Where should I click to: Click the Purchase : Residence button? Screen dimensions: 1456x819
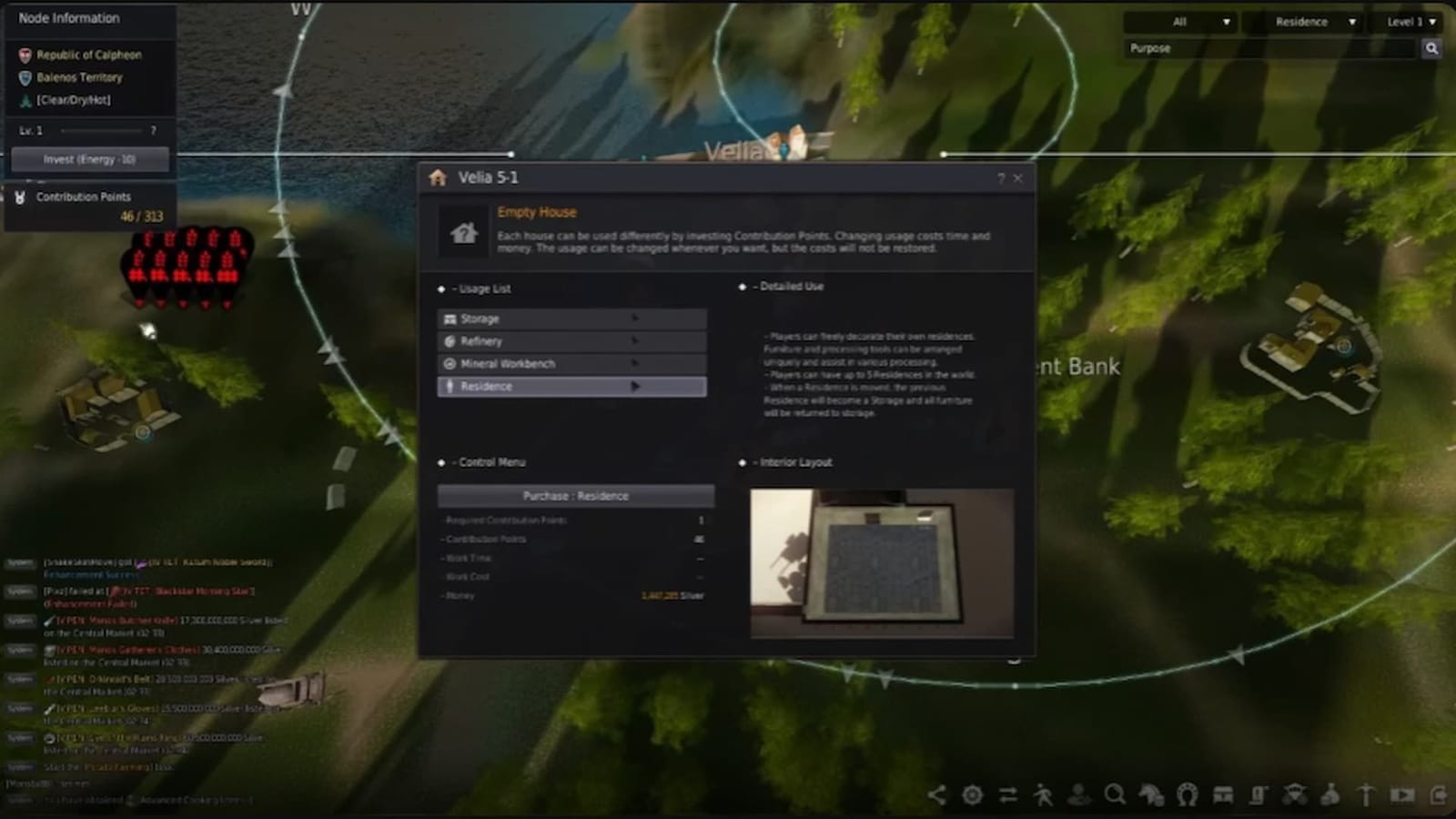tap(577, 496)
